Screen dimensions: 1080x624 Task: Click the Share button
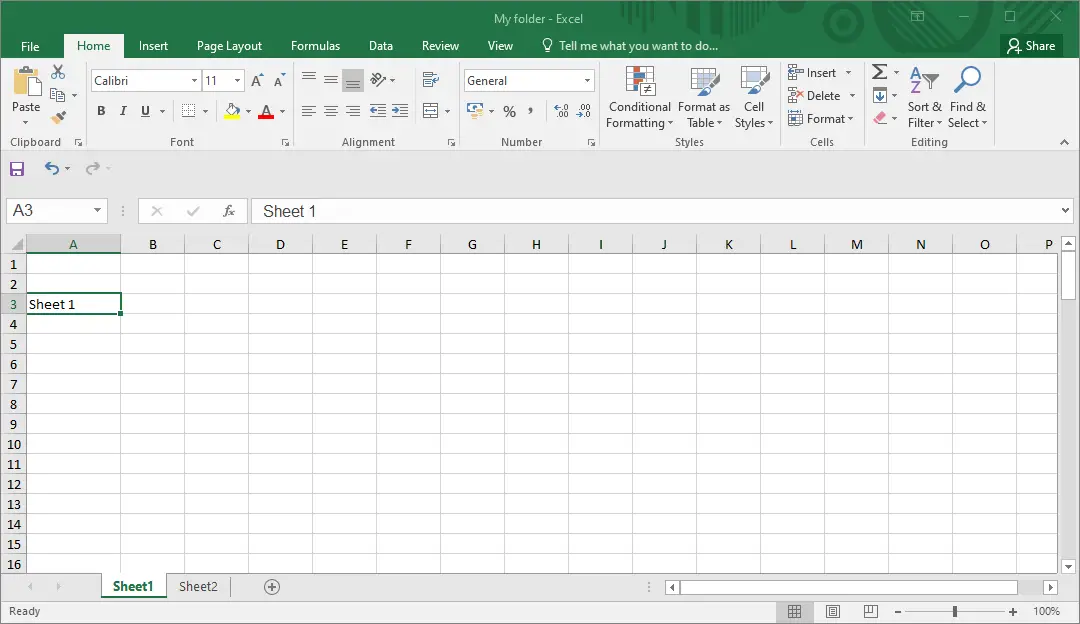tap(1031, 46)
